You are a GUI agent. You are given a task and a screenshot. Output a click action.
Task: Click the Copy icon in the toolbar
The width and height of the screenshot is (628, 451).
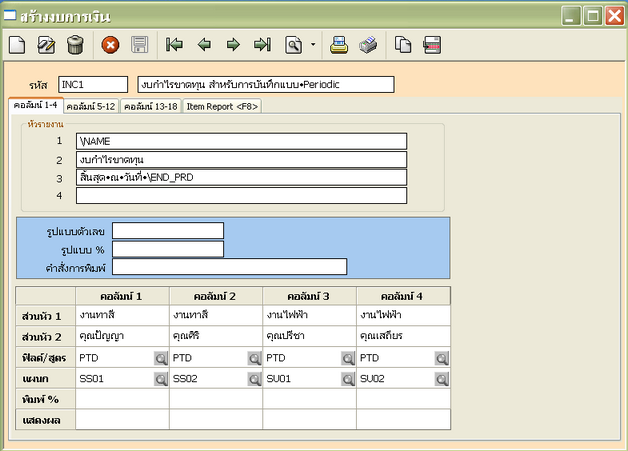(x=403, y=44)
